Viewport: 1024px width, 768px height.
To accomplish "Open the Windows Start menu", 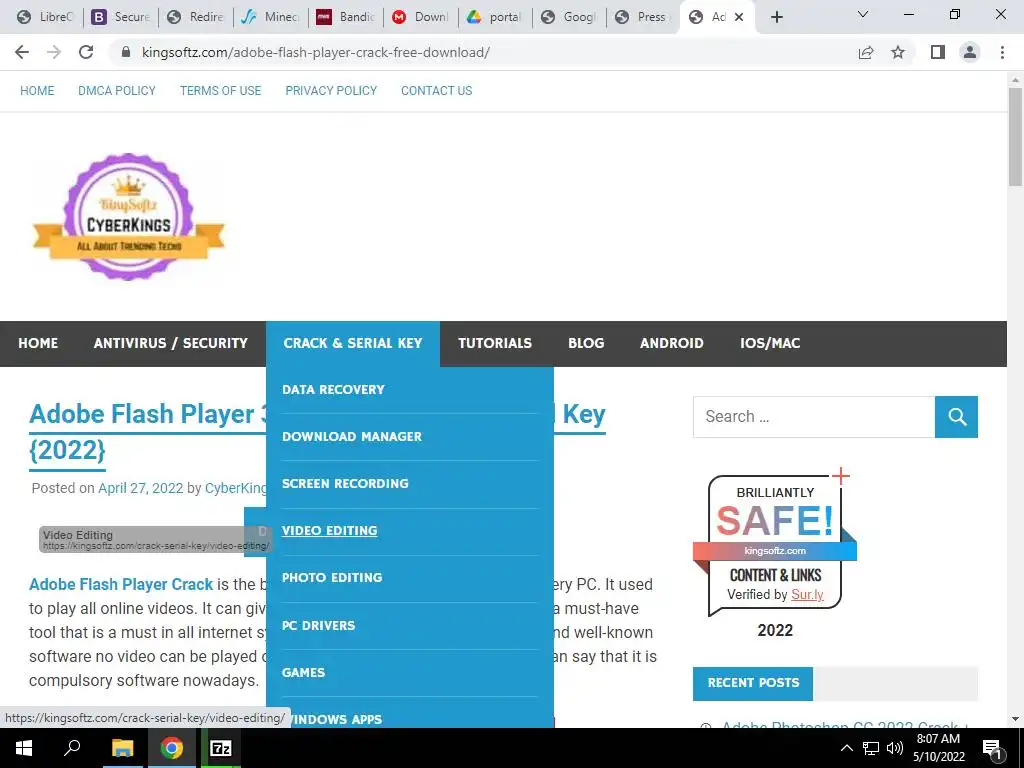I will [x=24, y=748].
